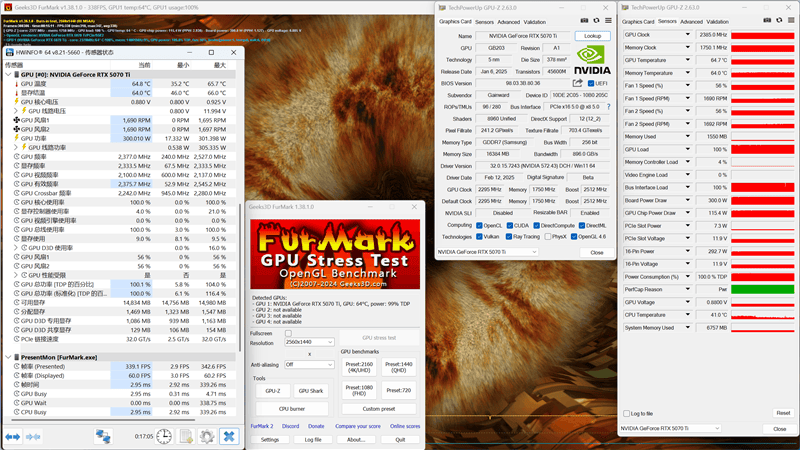Enable Fullscreen checkbox in FurMark

[x=288, y=333]
